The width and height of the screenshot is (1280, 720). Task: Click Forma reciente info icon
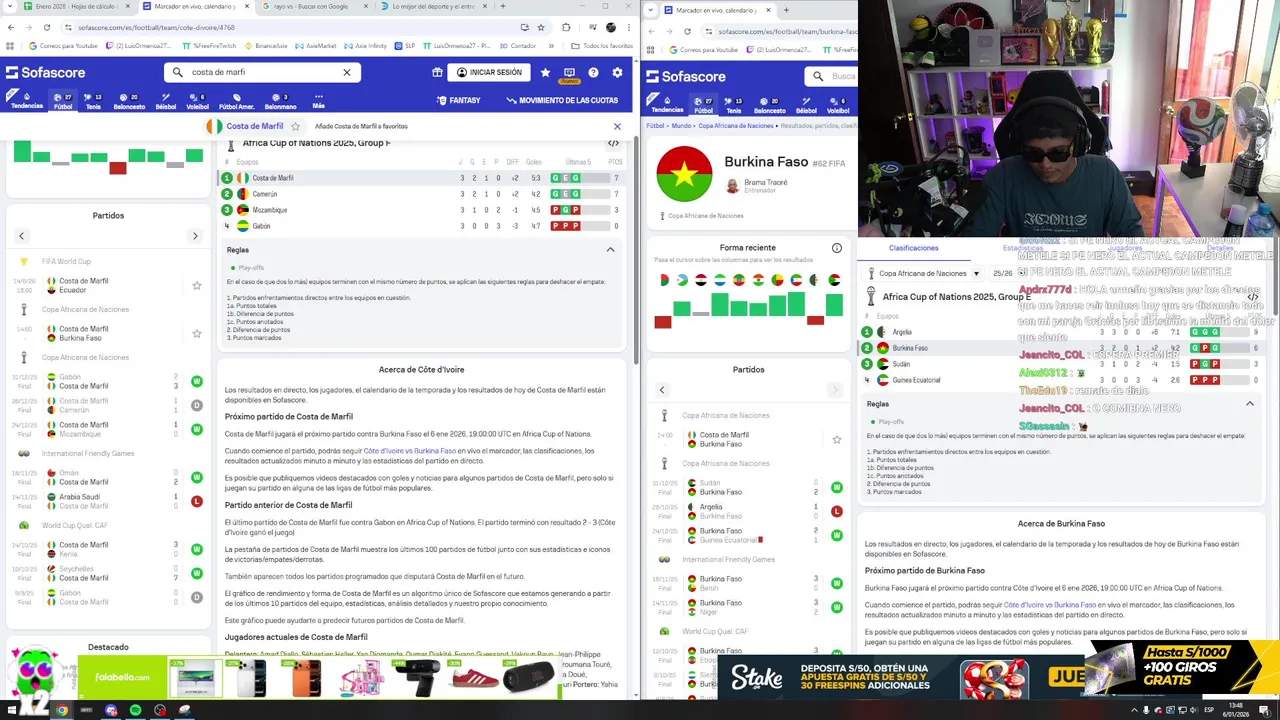[837, 248]
